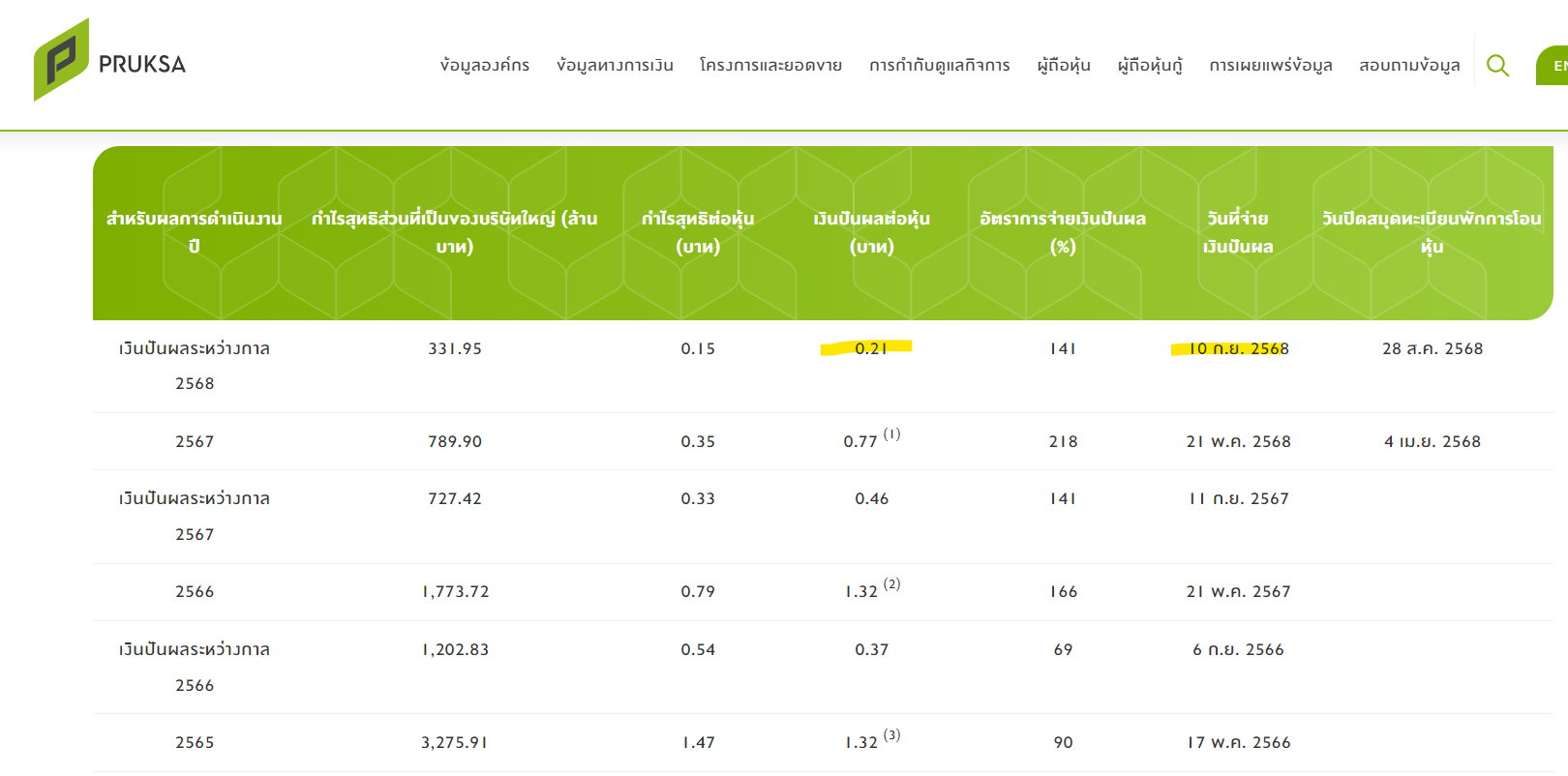Click earnings per share 0.54
The width and height of the screenshot is (1568, 776).
click(698, 649)
